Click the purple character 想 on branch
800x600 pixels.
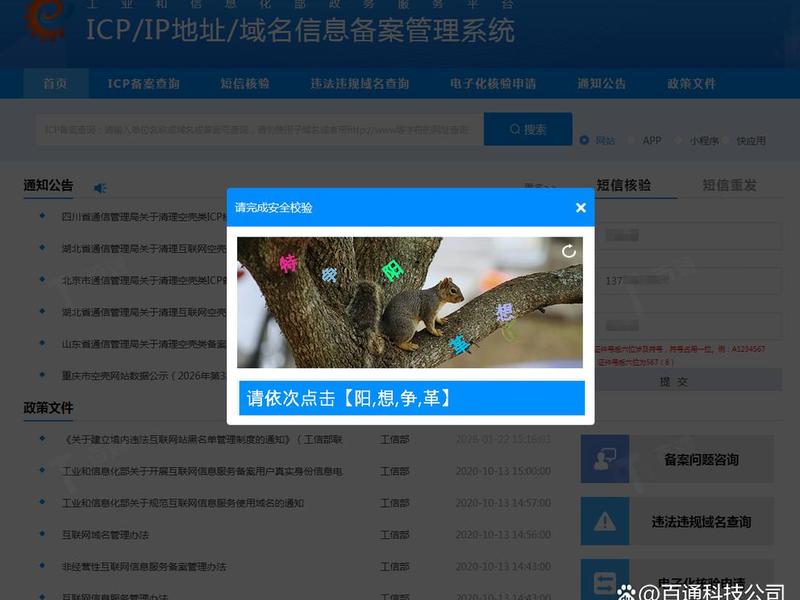point(505,311)
